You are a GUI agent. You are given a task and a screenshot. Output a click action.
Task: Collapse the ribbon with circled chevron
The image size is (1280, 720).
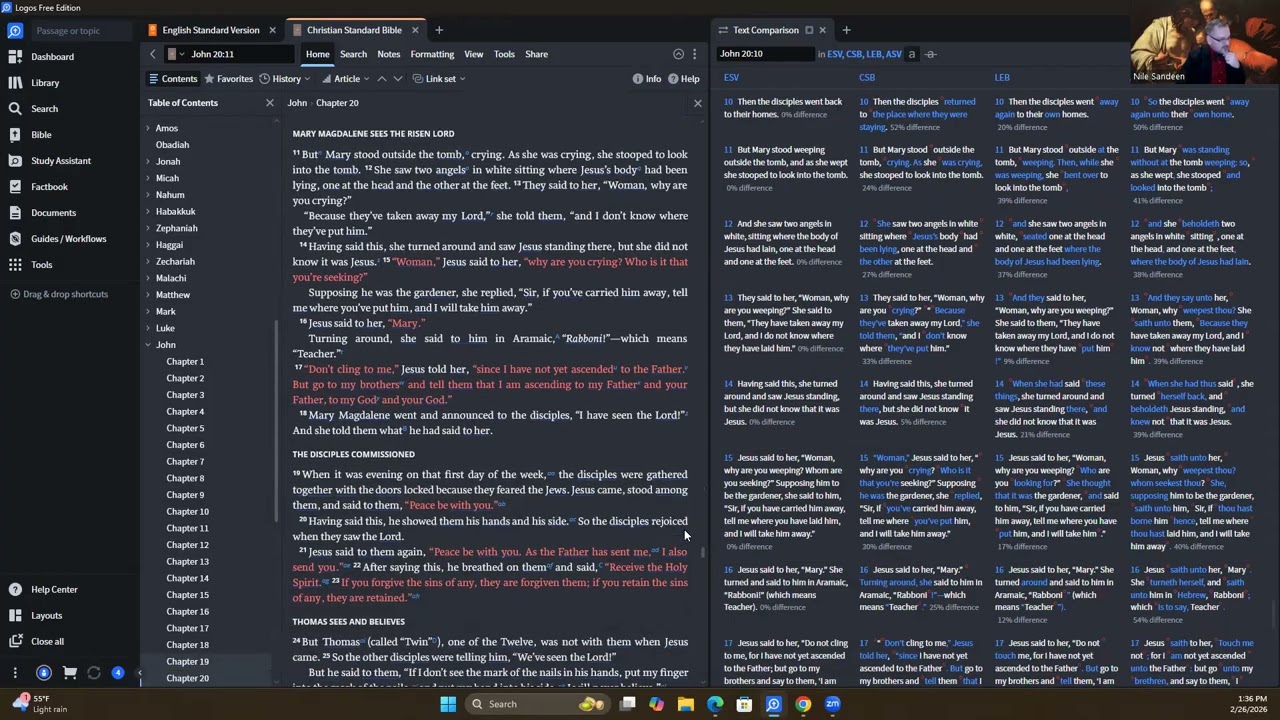tap(678, 54)
